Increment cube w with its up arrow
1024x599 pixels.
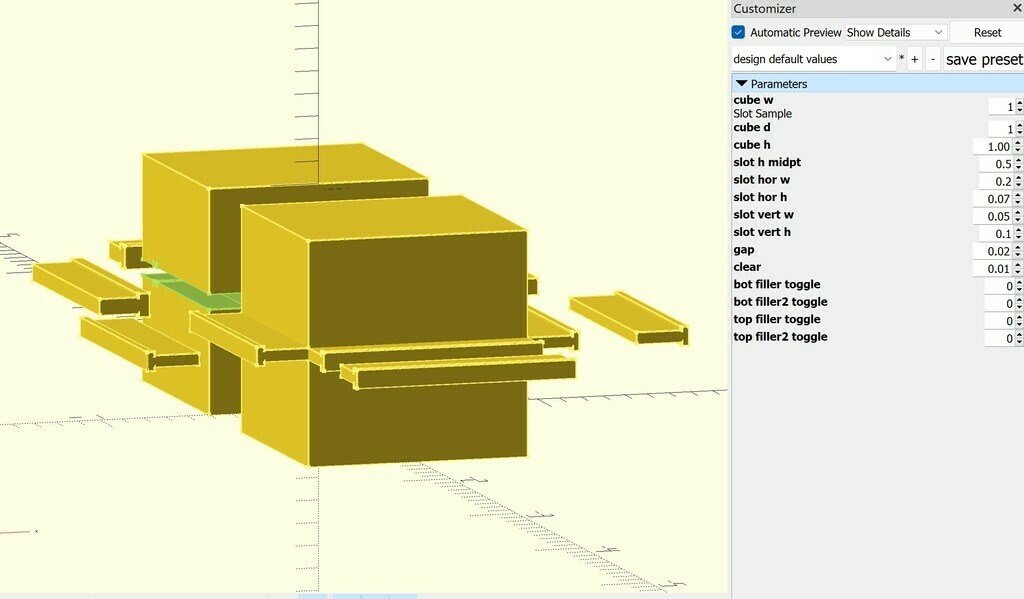pyautogui.click(x=1018, y=102)
